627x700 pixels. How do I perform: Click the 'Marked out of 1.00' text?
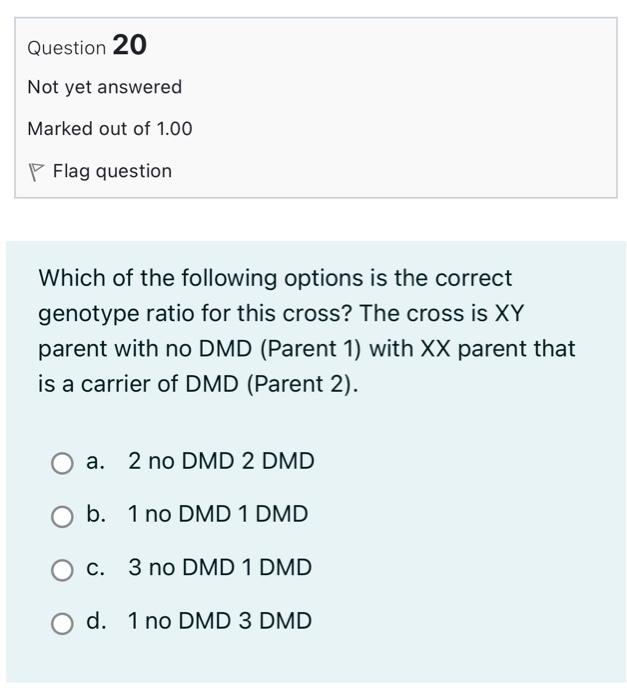(x=110, y=129)
